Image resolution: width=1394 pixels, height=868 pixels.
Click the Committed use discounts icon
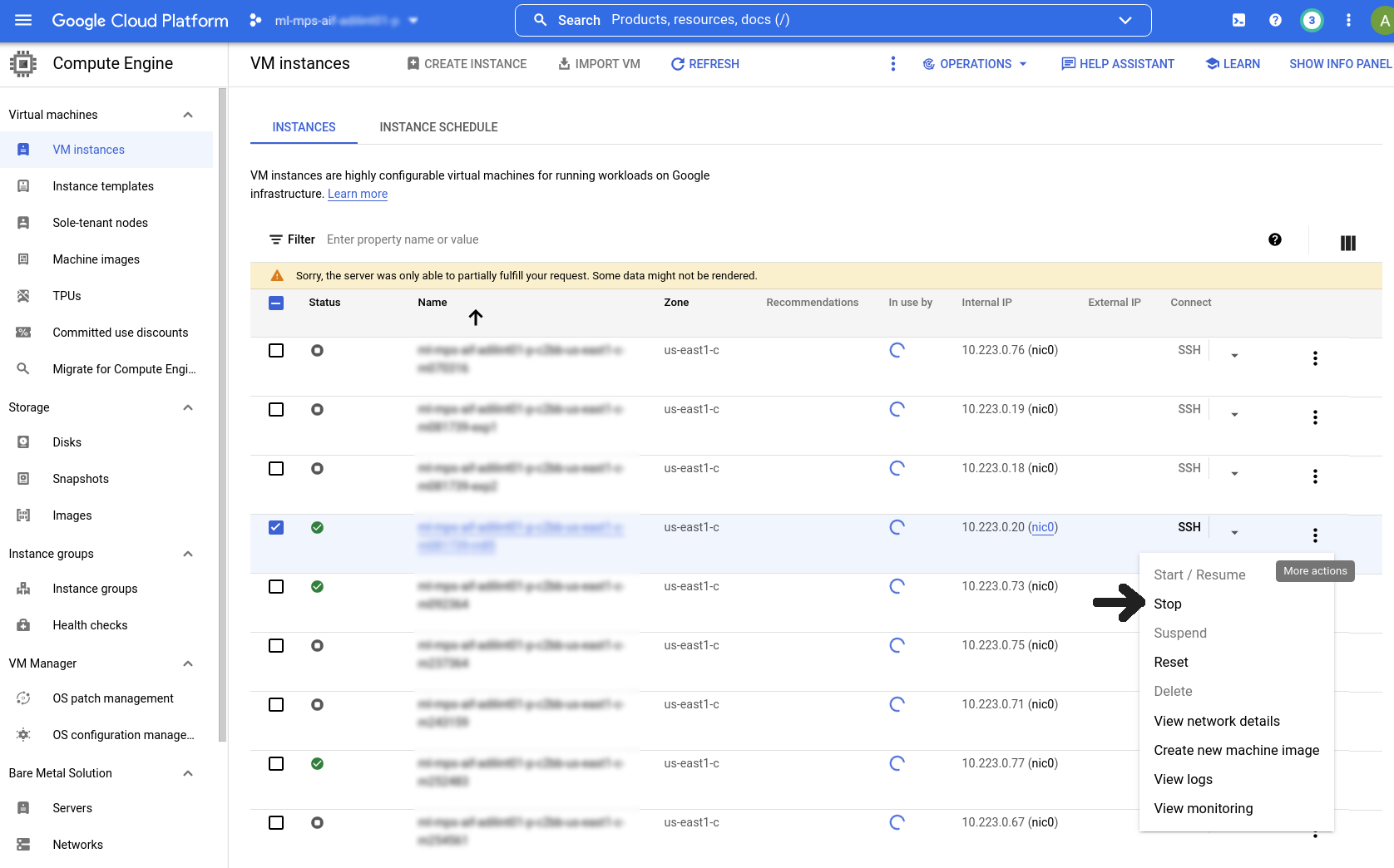pos(23,333)
